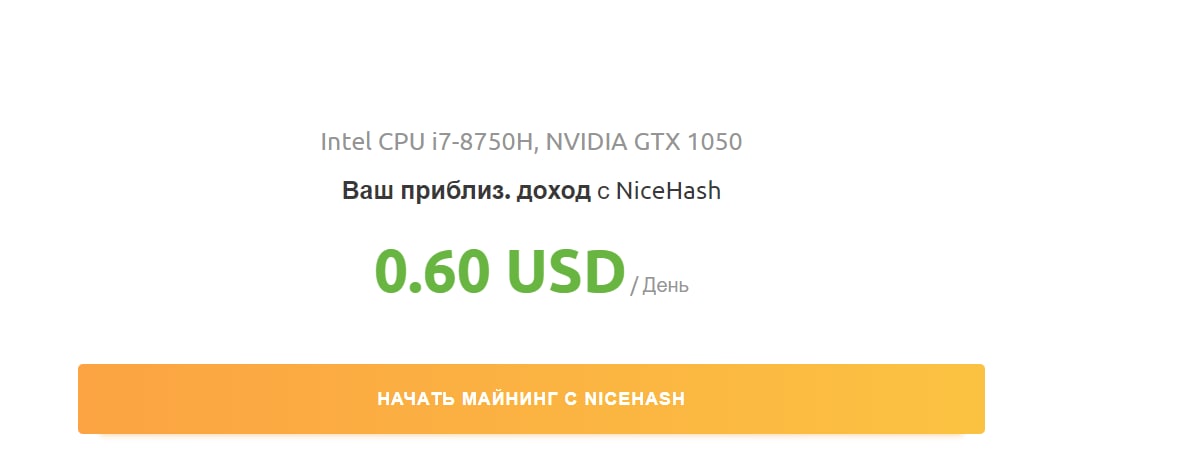Click NiceHash in the income heading
This screenshot has height=459, width=1185.
pyautogui.click(x=668, y=191)
